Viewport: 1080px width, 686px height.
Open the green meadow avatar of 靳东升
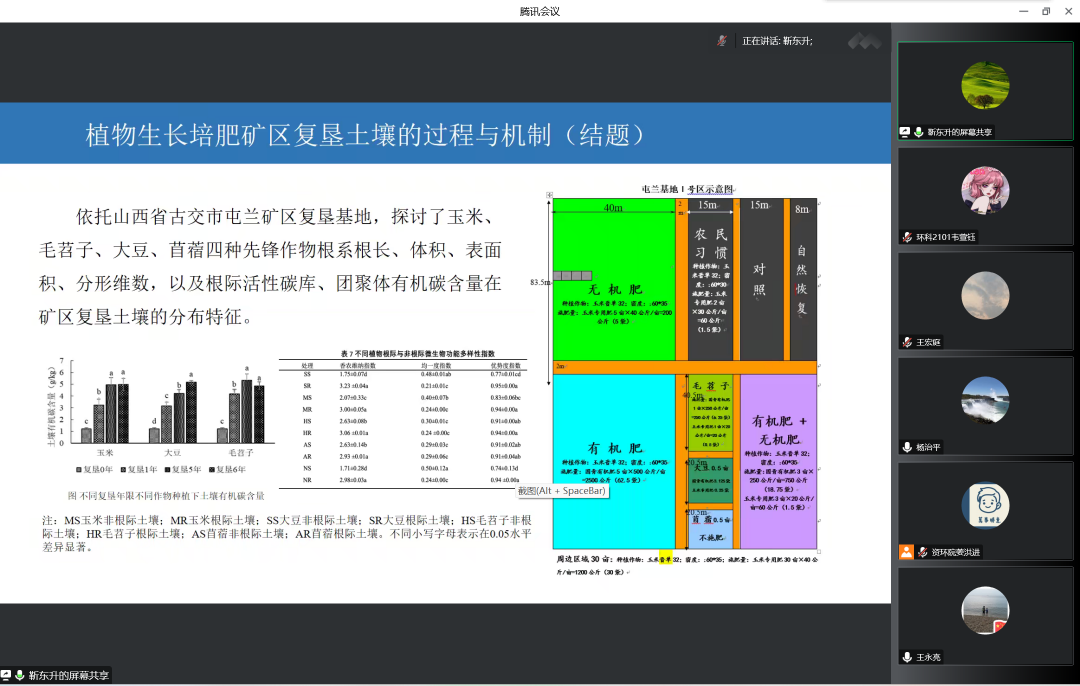pos(985,85)
